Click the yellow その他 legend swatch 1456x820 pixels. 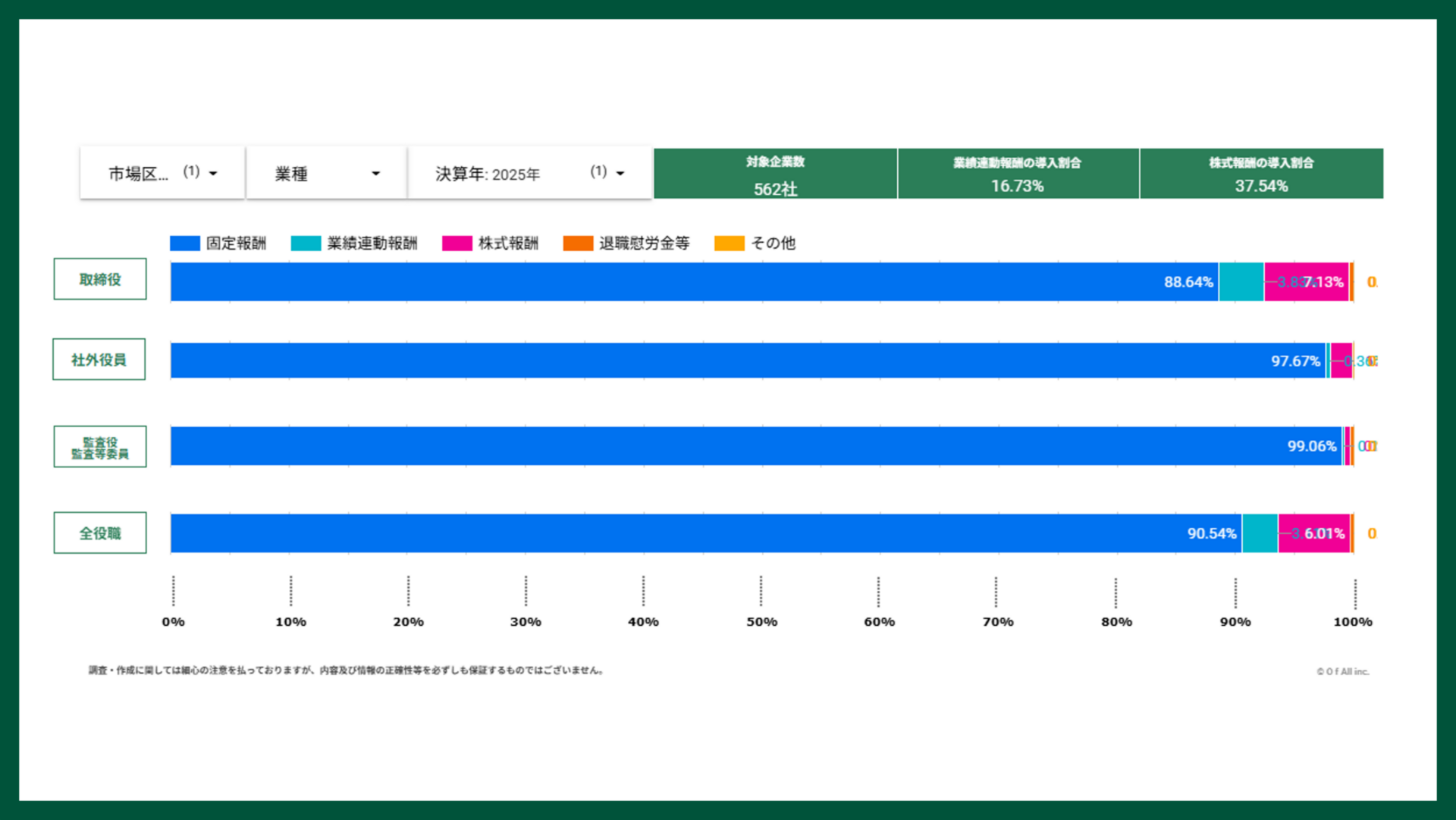coord(729,243)
